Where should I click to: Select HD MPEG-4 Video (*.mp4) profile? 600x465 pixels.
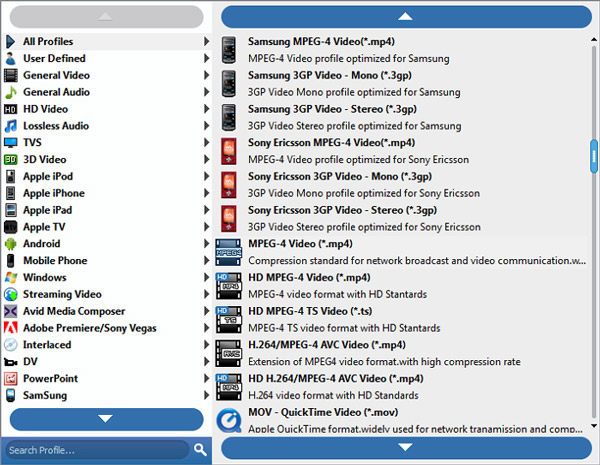click(402, 286)
